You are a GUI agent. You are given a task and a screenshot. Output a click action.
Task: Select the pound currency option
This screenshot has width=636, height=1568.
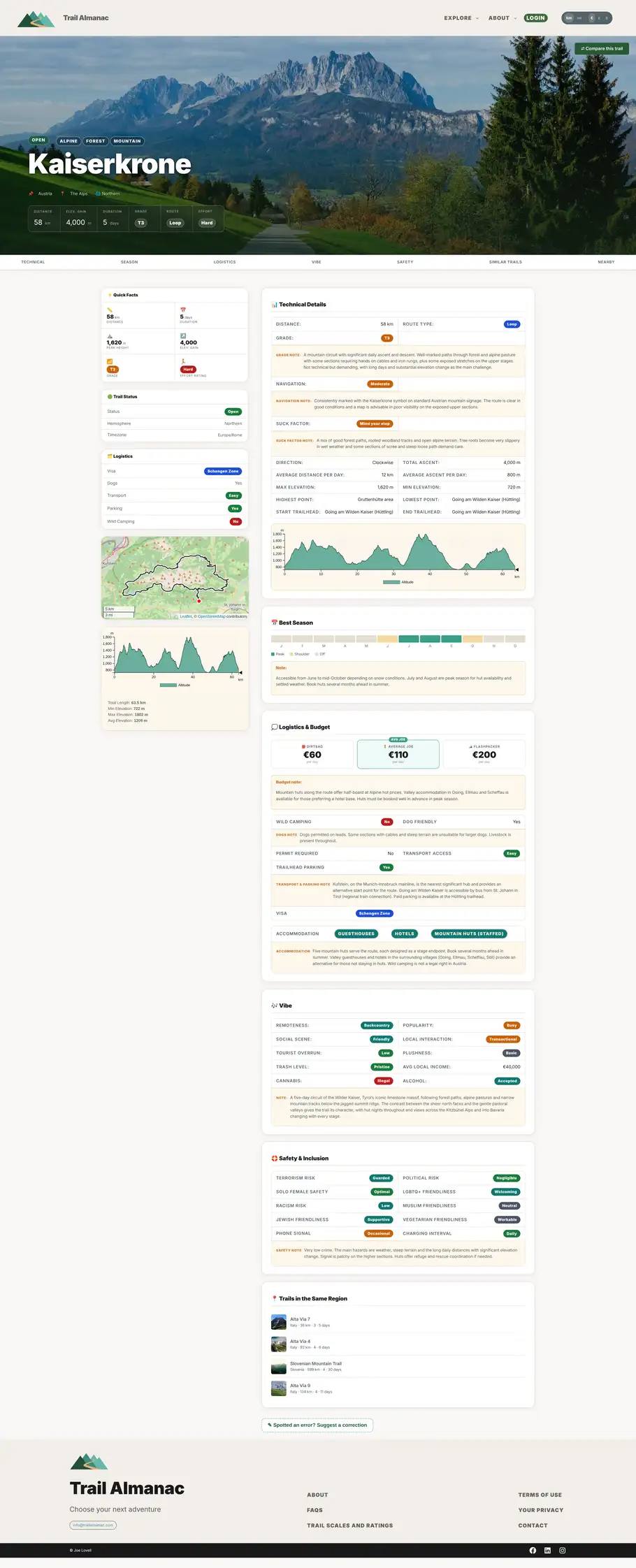pos(600,18)
